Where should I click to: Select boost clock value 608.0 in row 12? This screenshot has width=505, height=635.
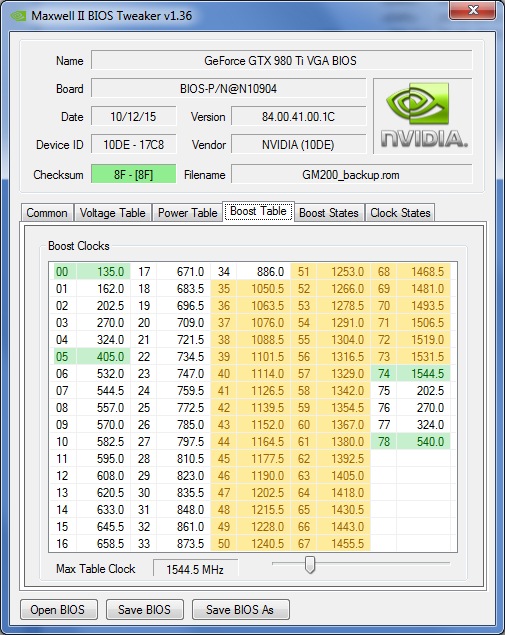pyautogui.click(x=103, y=476)
